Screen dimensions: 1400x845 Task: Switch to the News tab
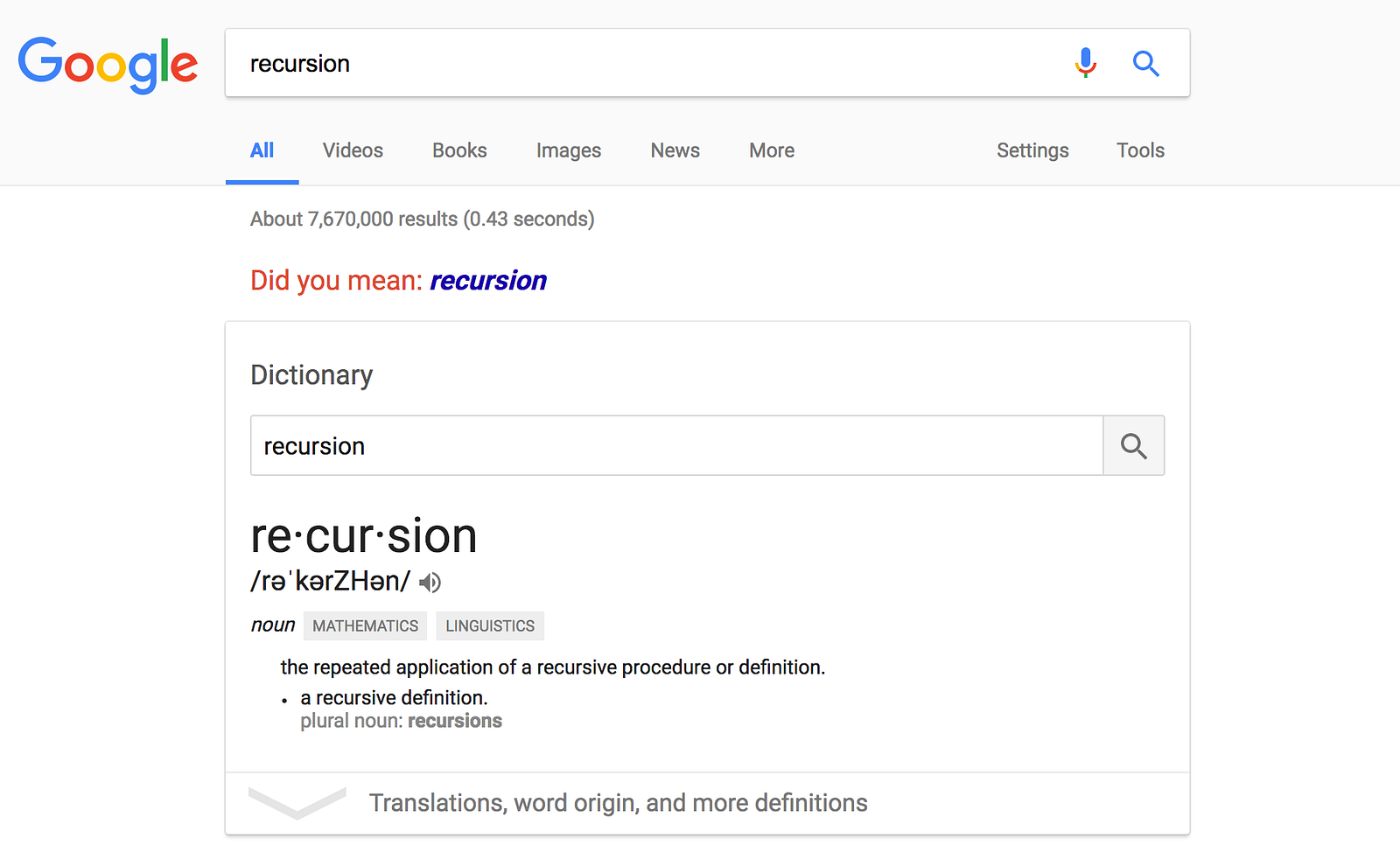click(x=675, y=150)
